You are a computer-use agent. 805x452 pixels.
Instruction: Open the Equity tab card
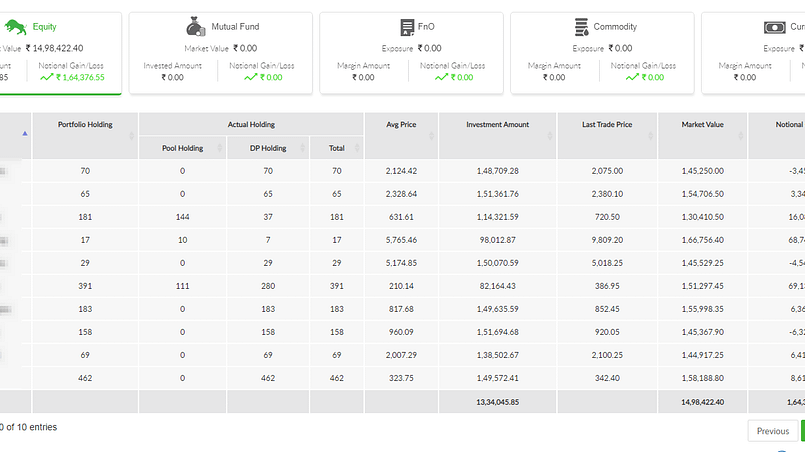(x=59, y=53)
